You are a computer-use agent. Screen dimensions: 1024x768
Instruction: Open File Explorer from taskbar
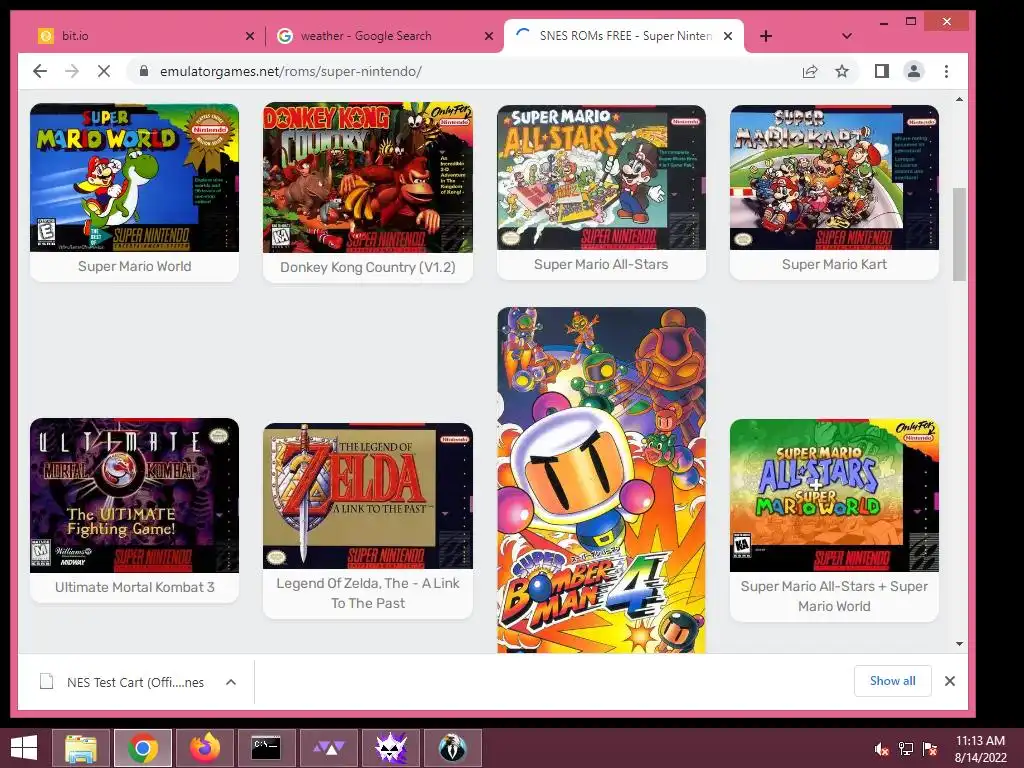[81, 748]
